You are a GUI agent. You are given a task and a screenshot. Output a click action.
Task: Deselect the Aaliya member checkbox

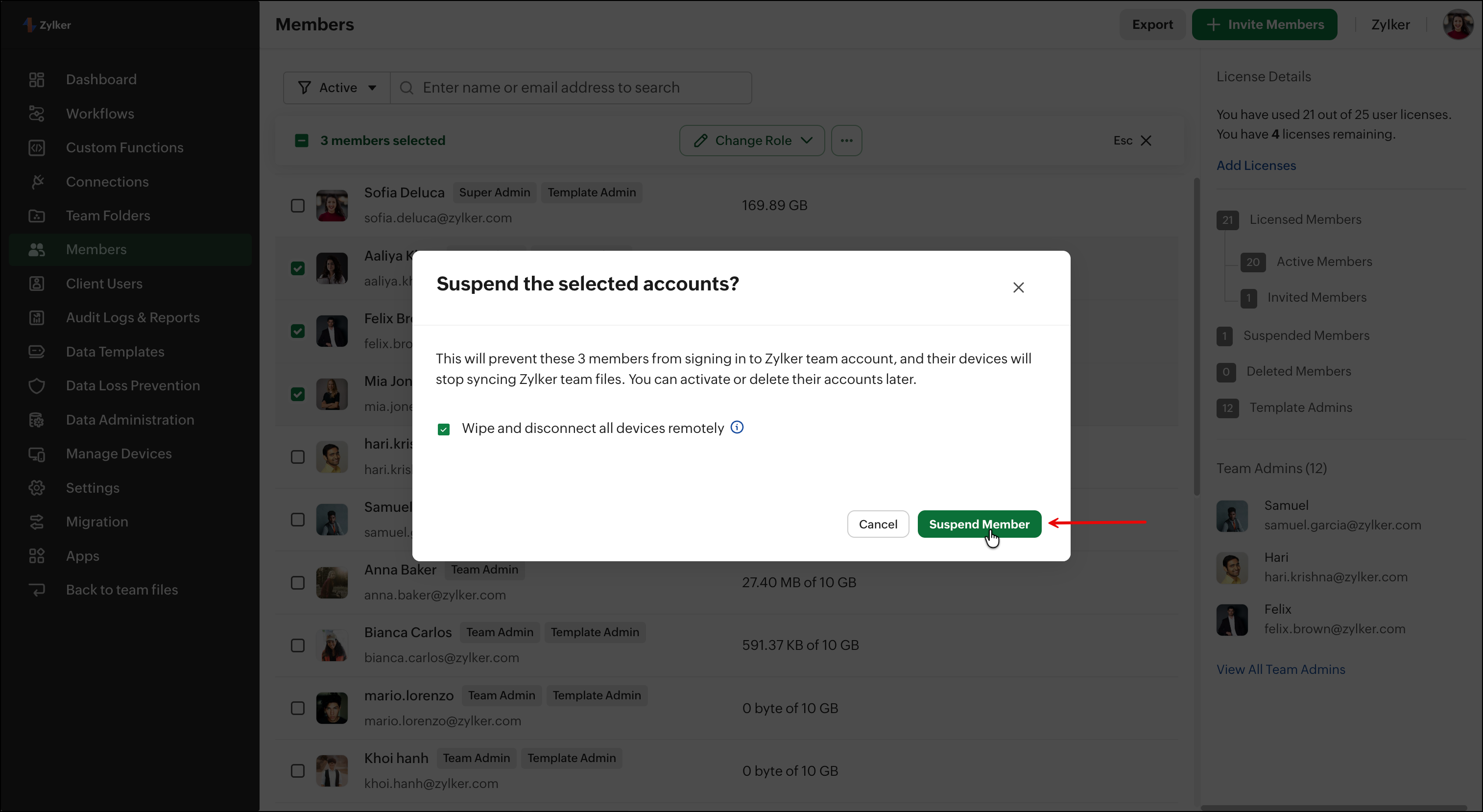point(298,268)
